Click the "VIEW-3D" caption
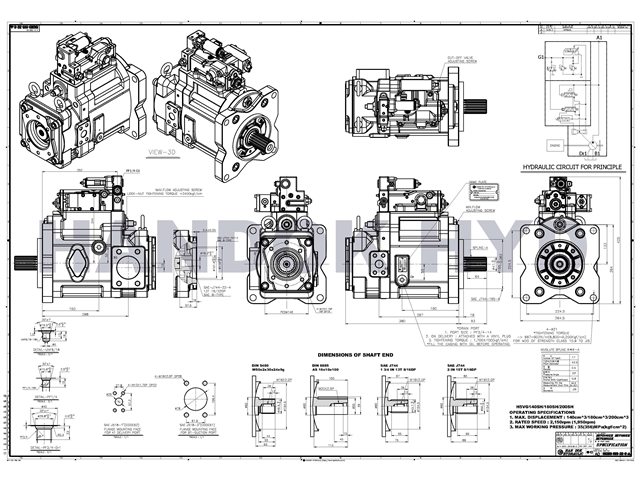Screen dimensions: 640x480 click(x=162, y=152)
